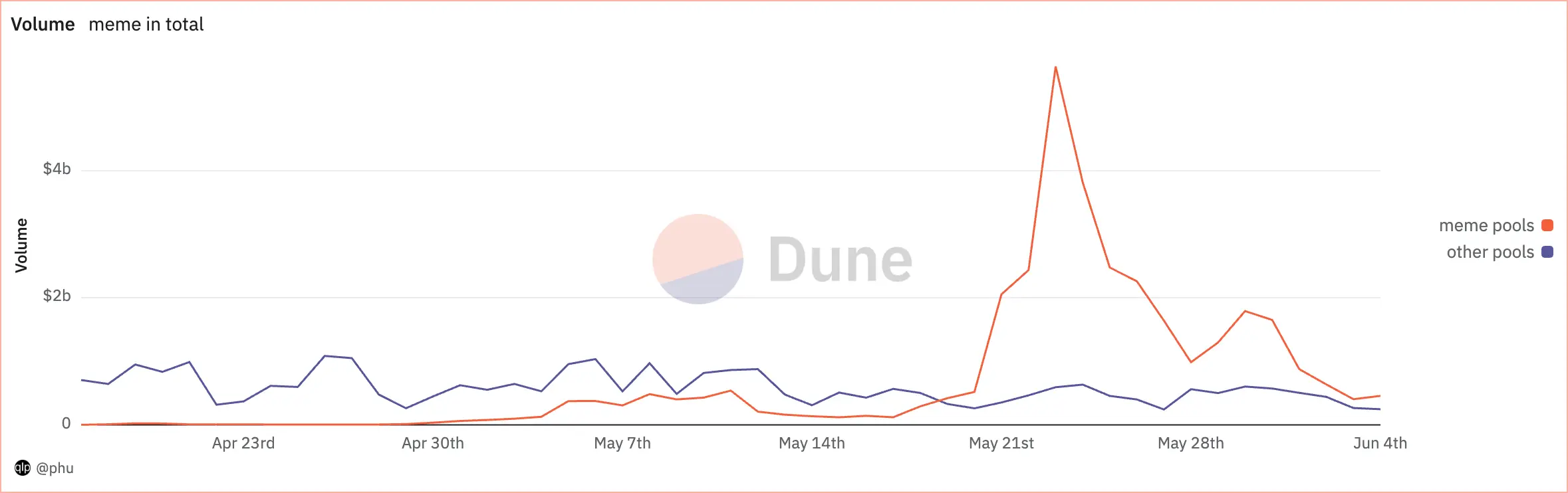This screenshot has width=1568, height=493.
Task: Click the purple other pools legend swatch
Action: (x=1547, y=252)
